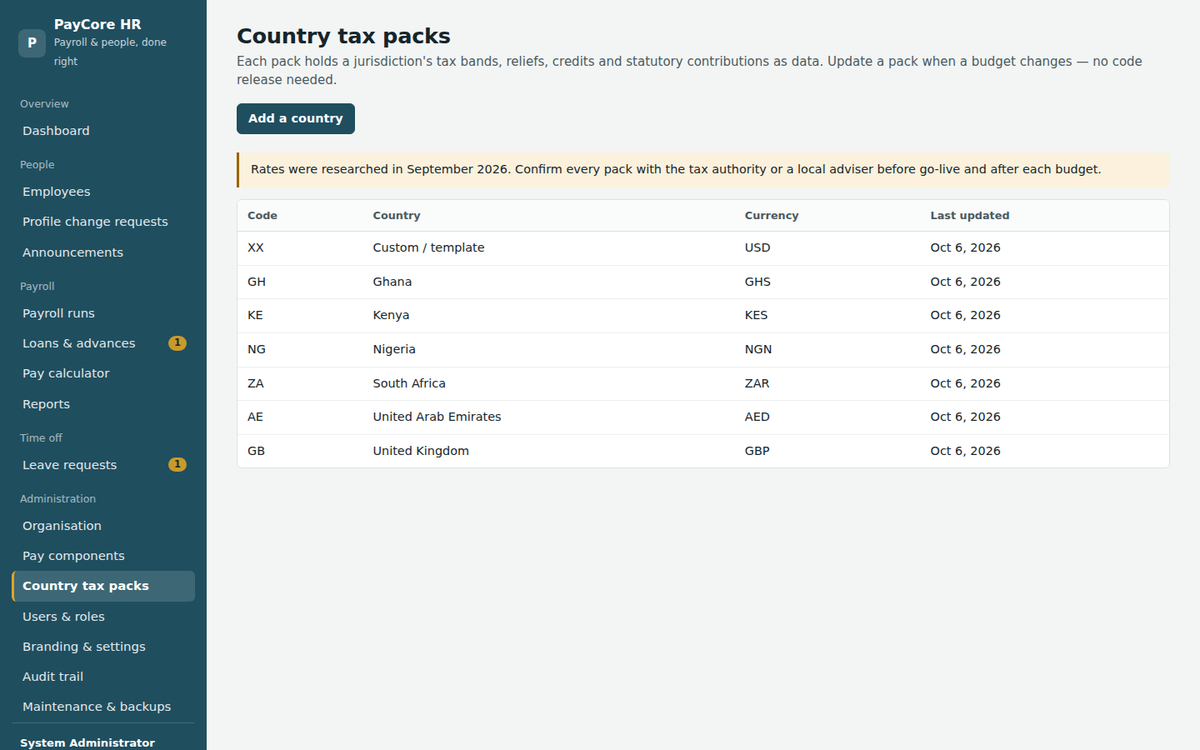
Task: Click the PayCore HR logo icon
Action: coord(32,43)
